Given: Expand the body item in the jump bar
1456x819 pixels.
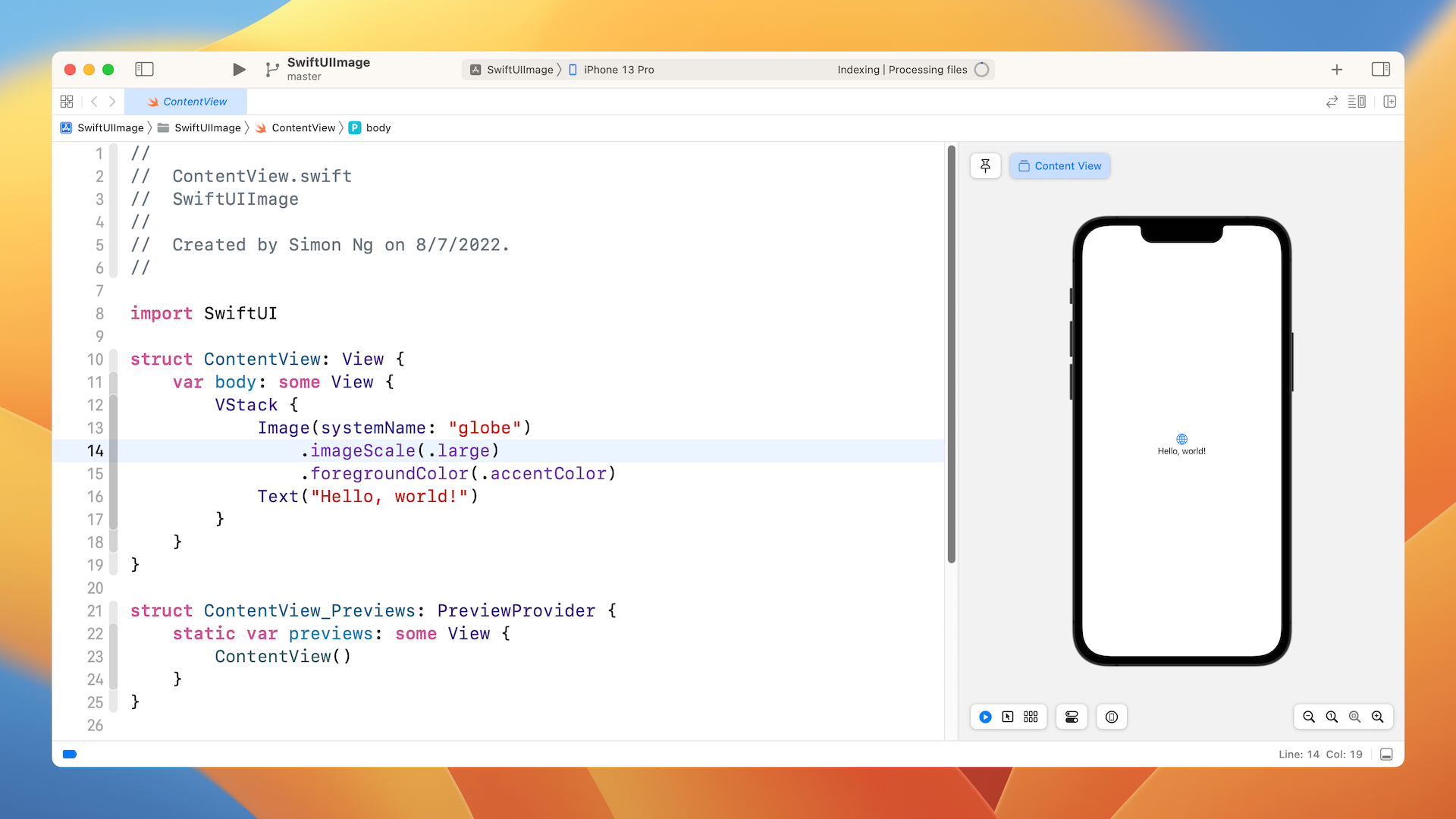Looking at the screenshot, I should (x=377, y=127).
